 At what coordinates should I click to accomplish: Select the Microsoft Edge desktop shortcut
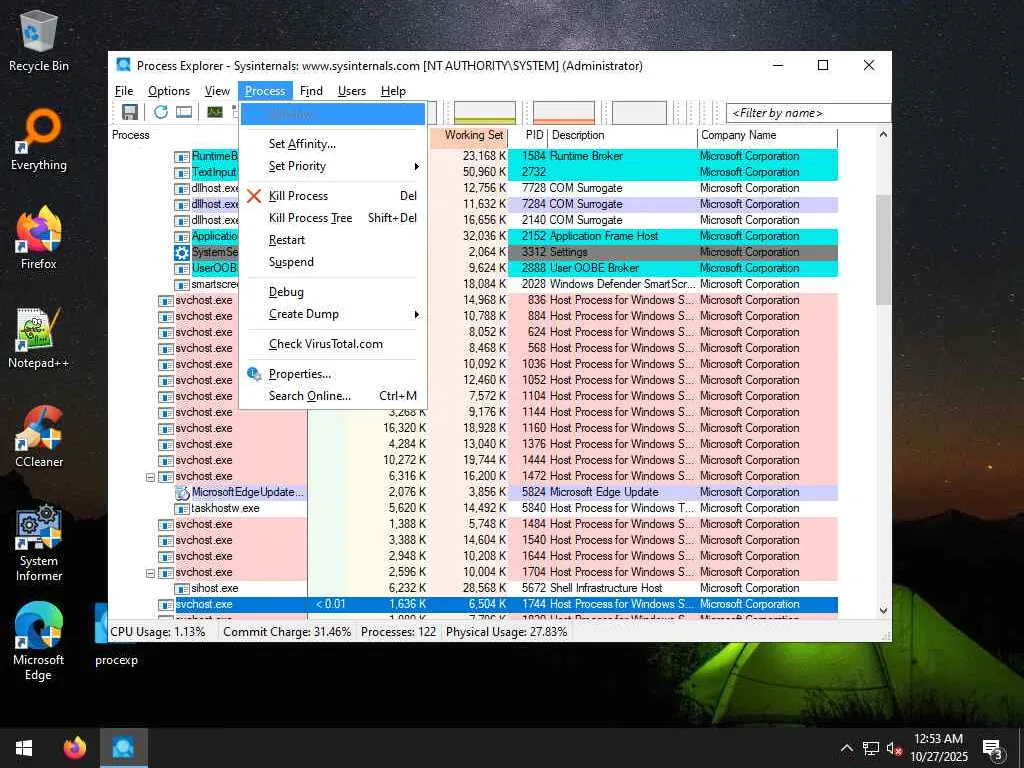39,641
